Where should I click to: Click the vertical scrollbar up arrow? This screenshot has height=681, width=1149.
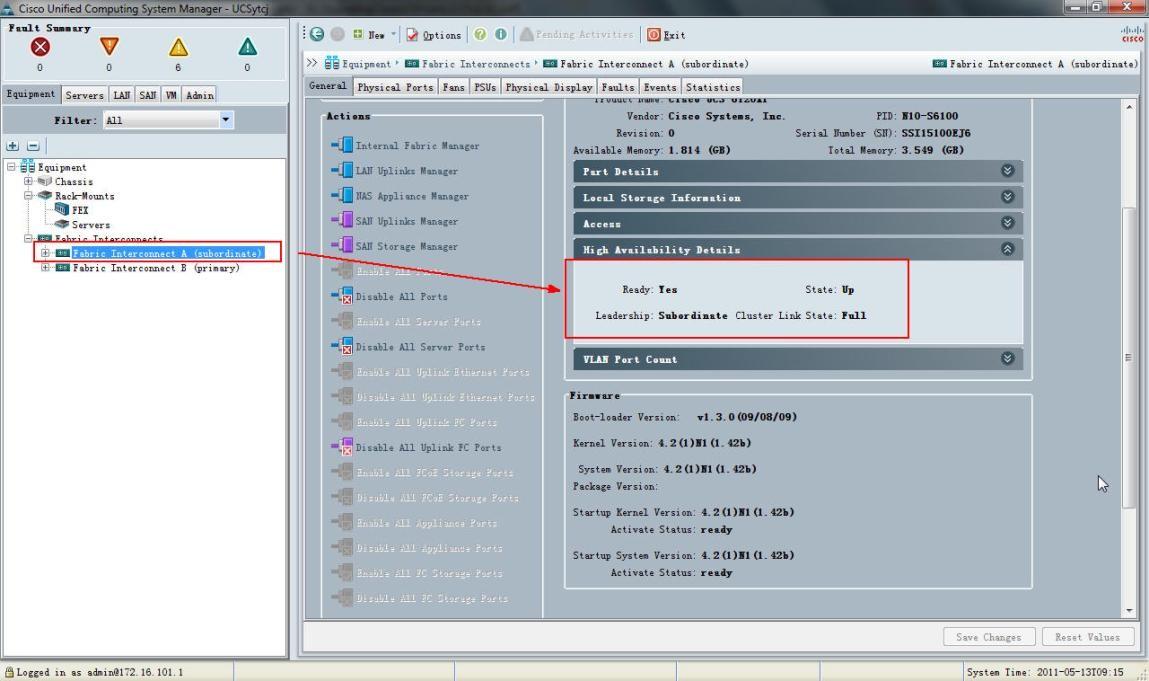pos(1128,107)
